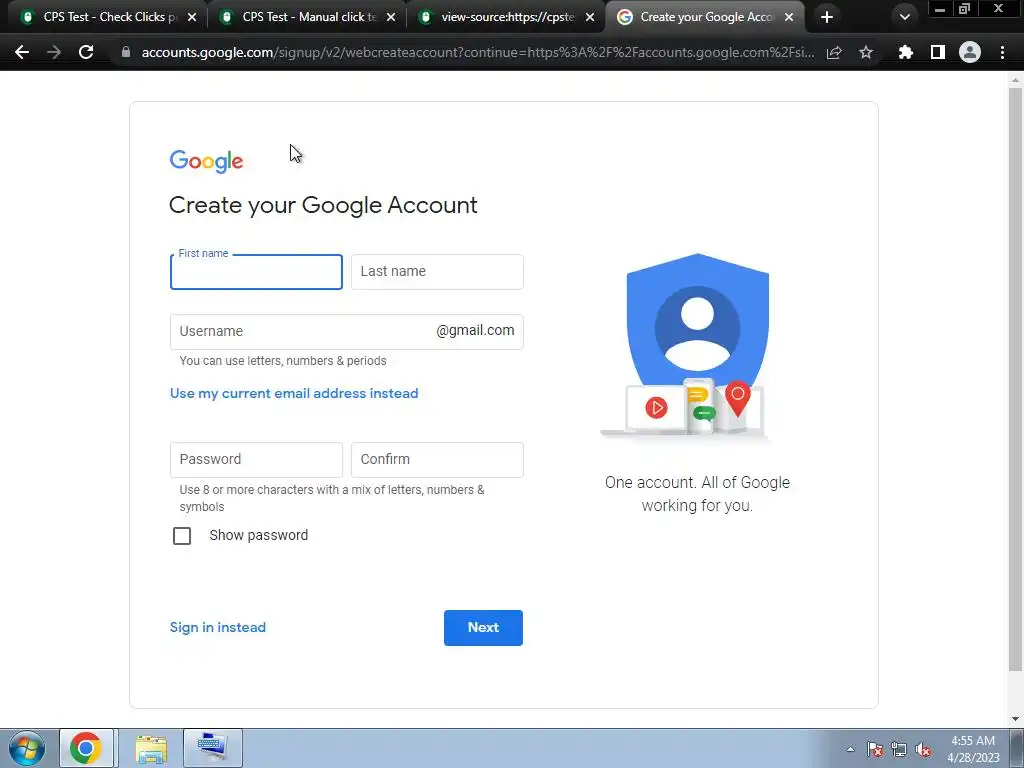Open the Windows Start menu
Viewport: 1024px width, 768px height.
[x=27, y=748]
